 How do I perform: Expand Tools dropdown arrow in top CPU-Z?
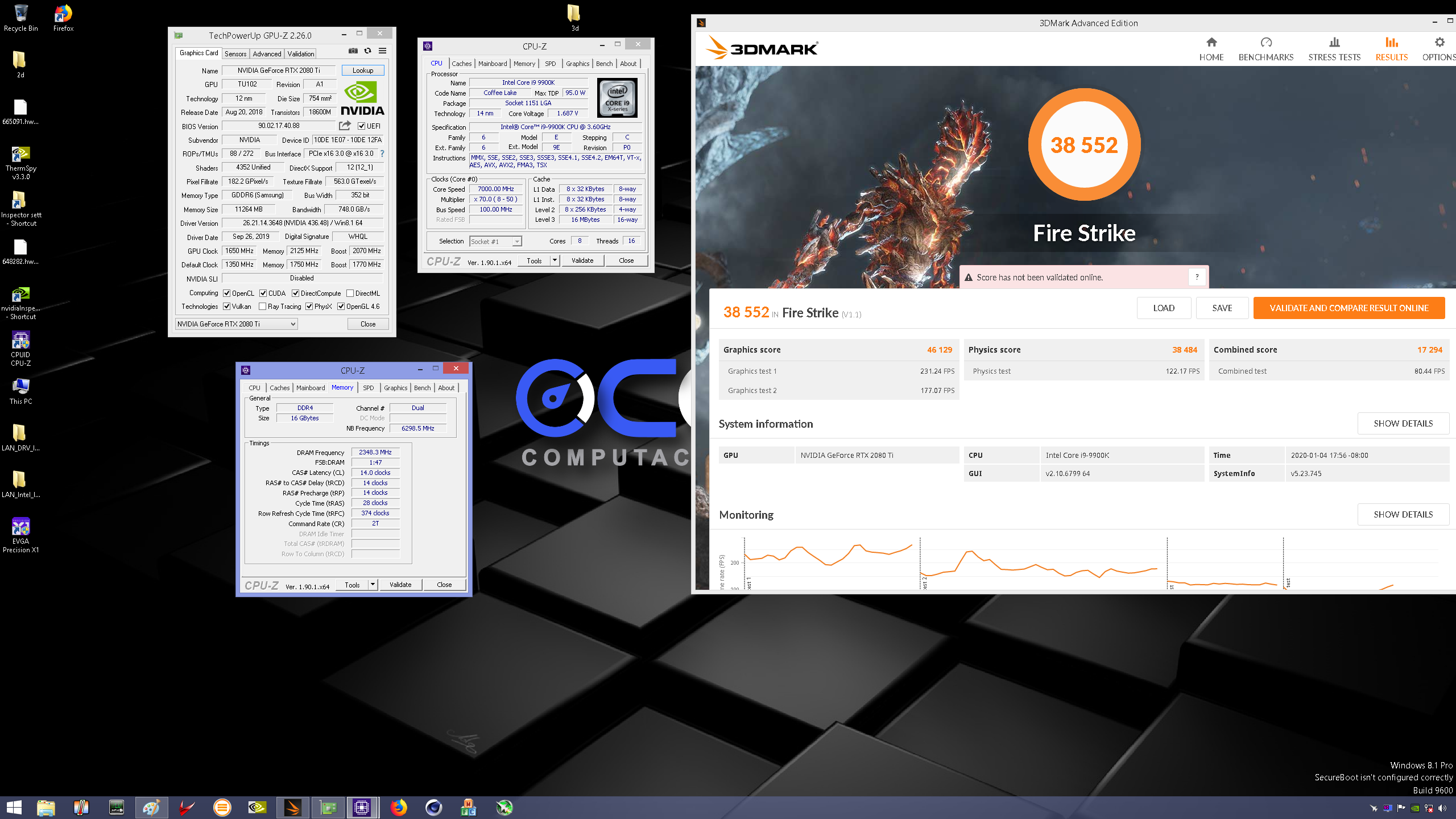pyautogui.click(x=555, y=260)
